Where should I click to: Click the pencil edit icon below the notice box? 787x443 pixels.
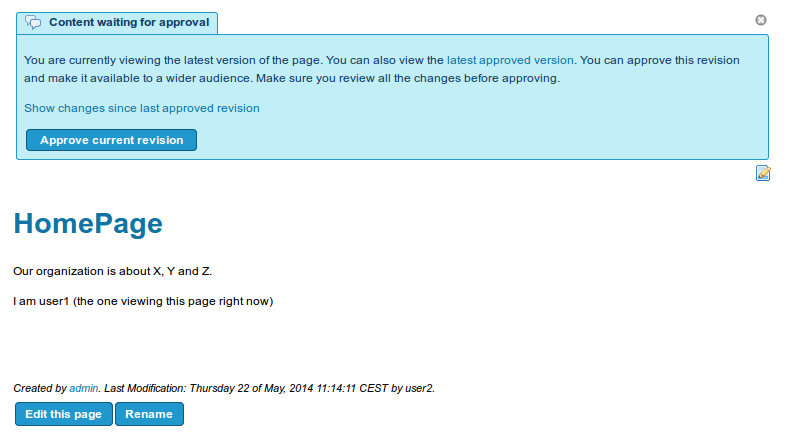(763, 173)
